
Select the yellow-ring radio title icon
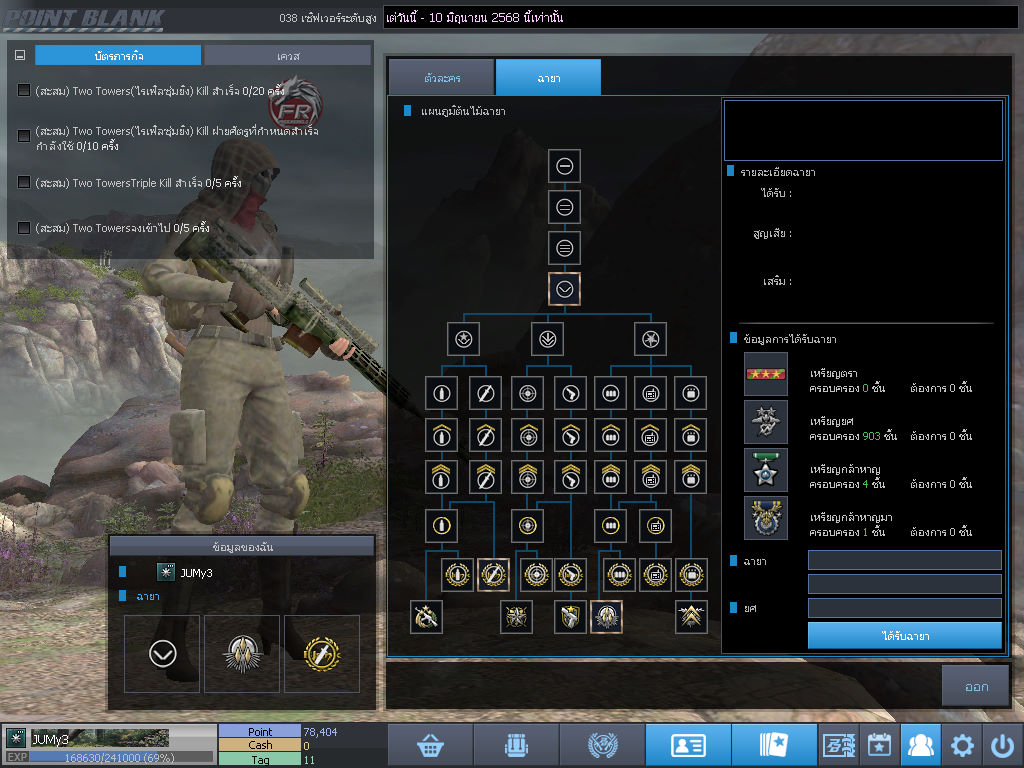pyautogui.click(x=656, y=526)
